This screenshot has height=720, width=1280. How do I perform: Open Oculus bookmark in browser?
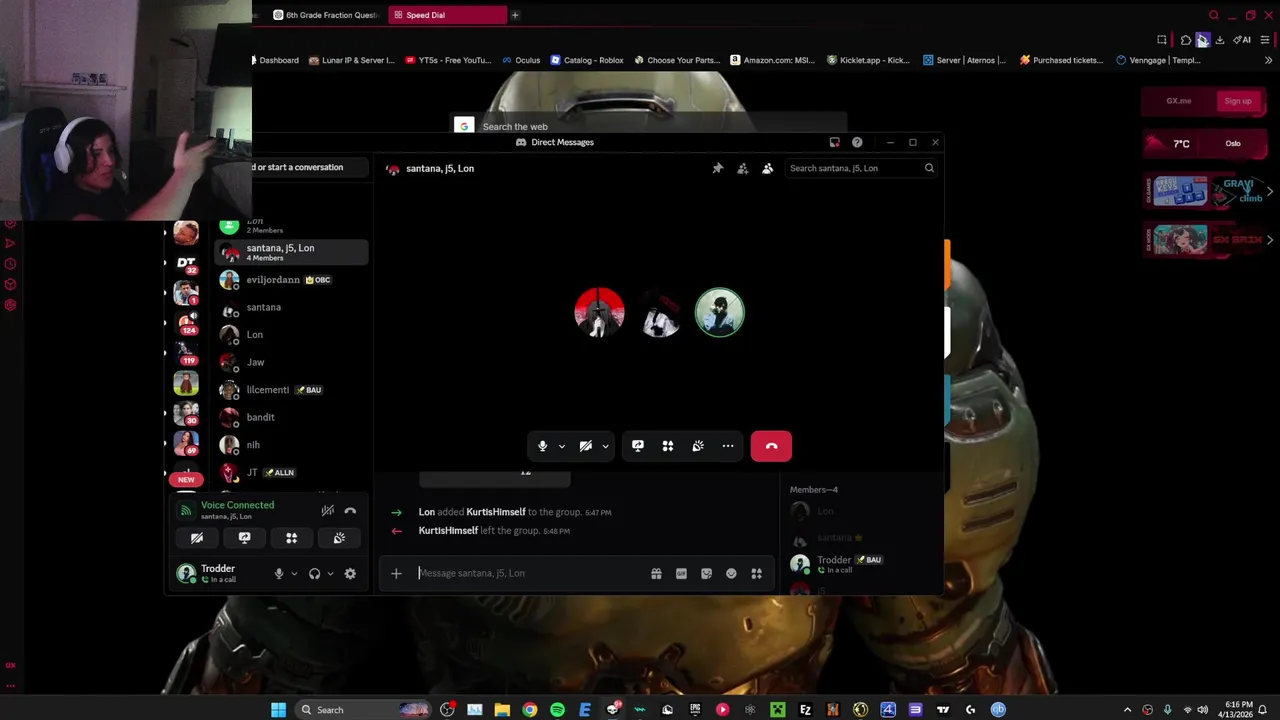click(521, 60)
